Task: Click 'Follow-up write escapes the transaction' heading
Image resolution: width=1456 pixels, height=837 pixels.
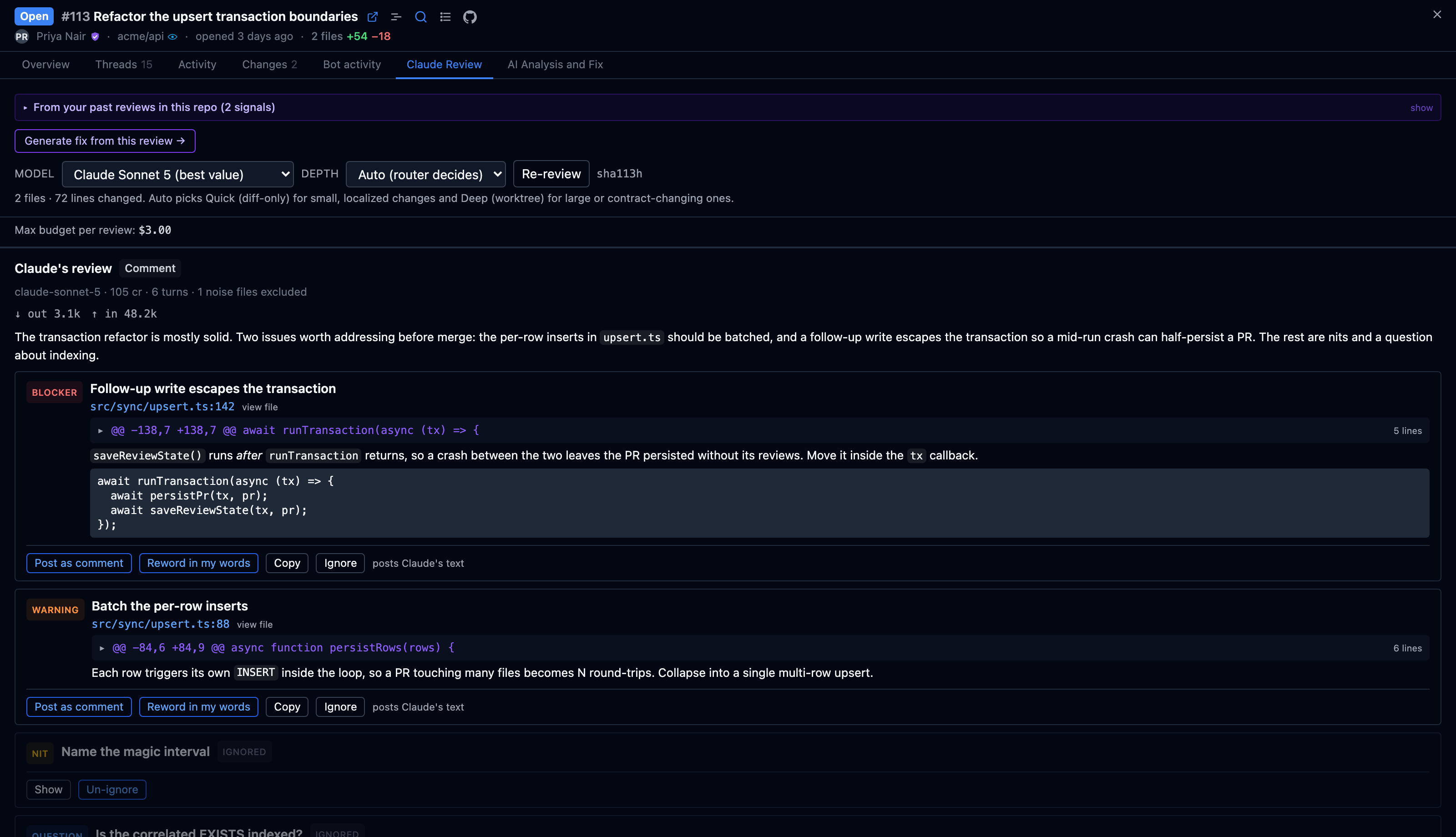Action: coord(212,388)
